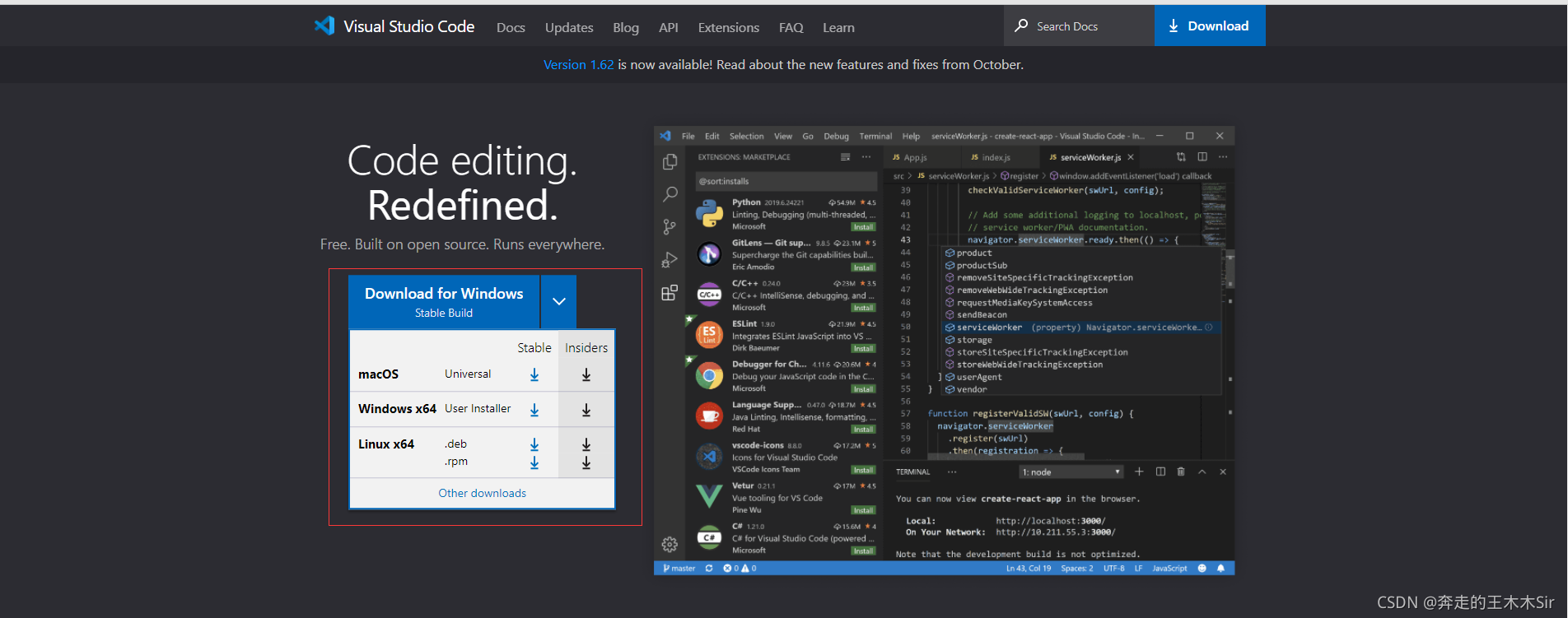Download Linux .rpm Insiders package
The image size is (1568, 618).
pos(586,462)
